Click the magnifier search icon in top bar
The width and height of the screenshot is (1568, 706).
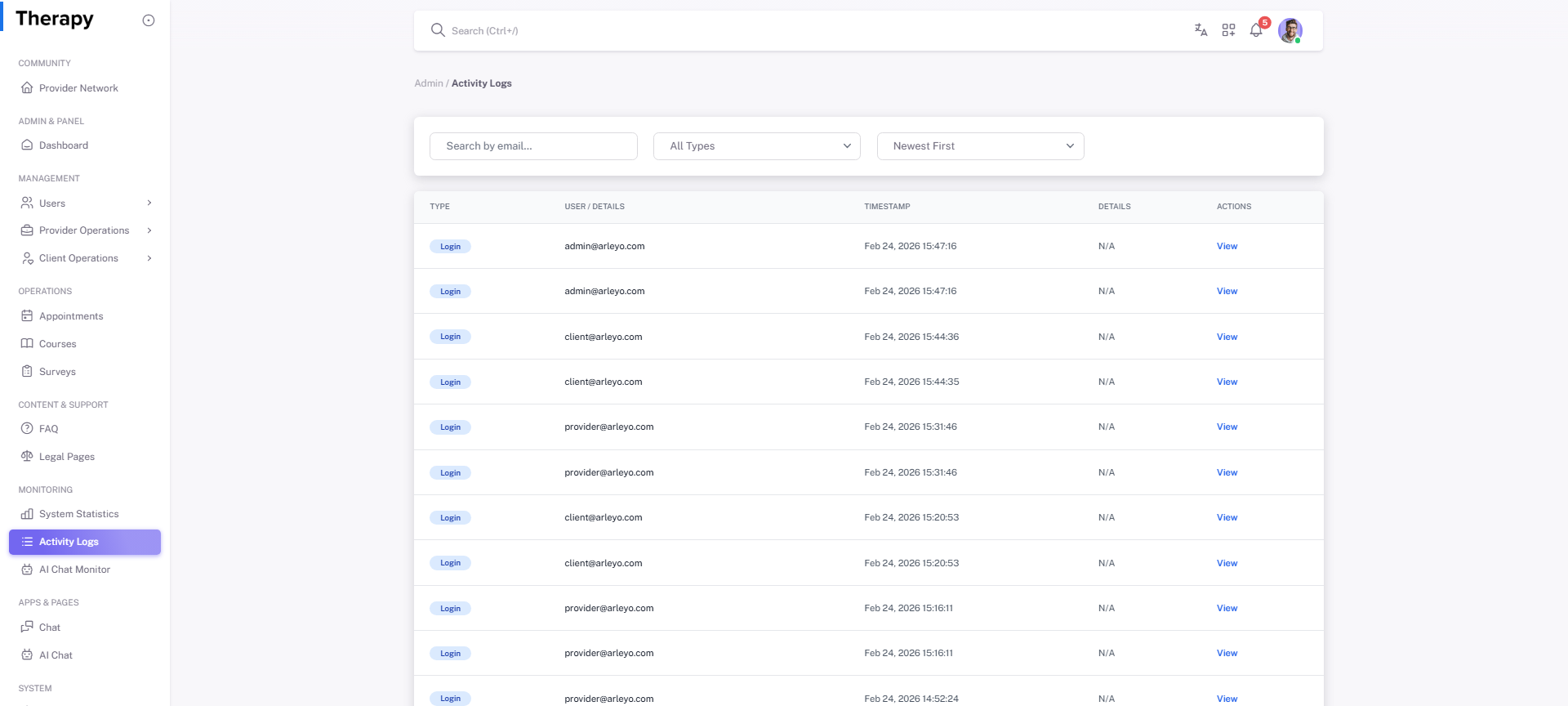point(438,30)
